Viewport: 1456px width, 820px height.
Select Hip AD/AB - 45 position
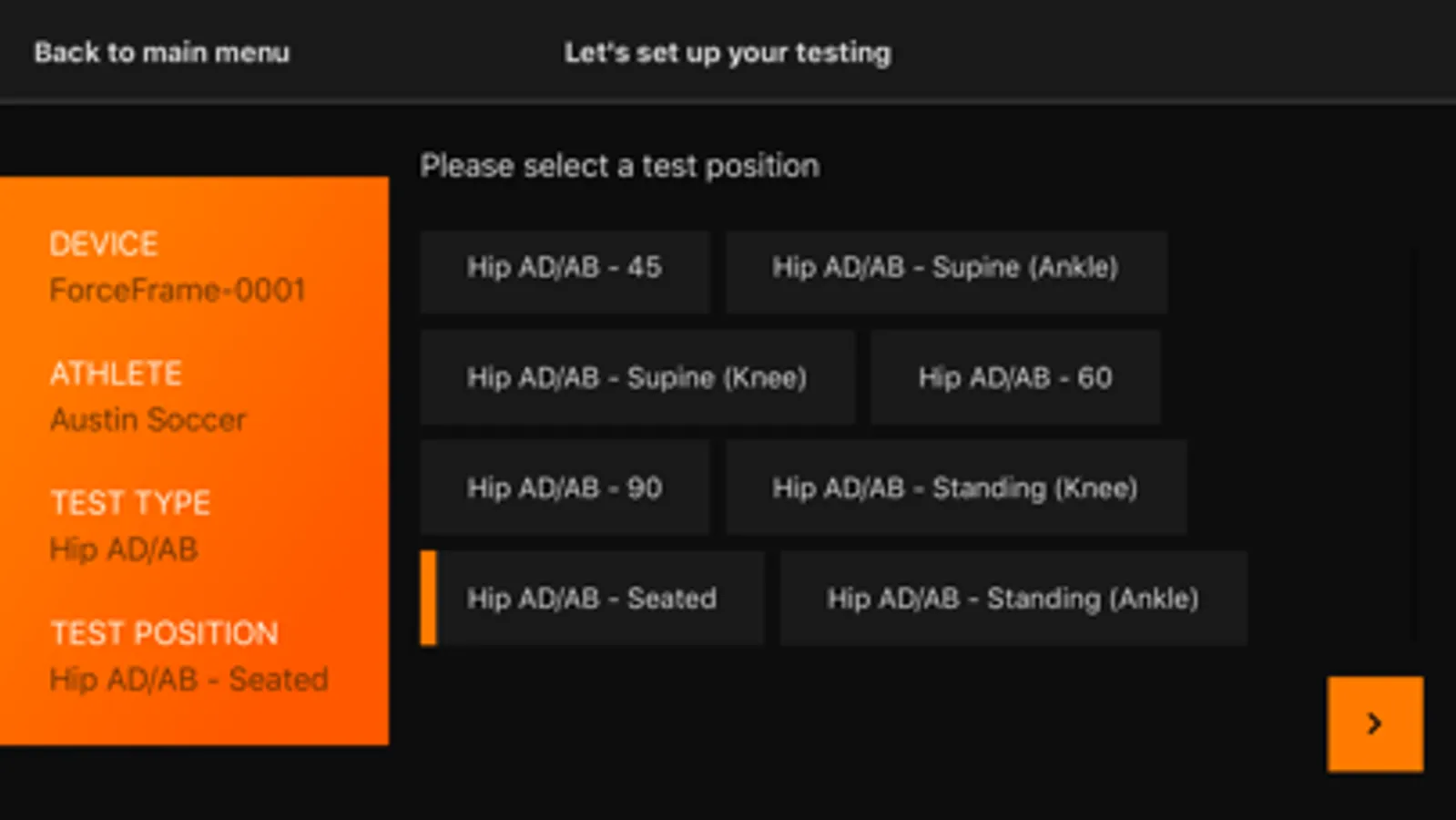[565, 270]
